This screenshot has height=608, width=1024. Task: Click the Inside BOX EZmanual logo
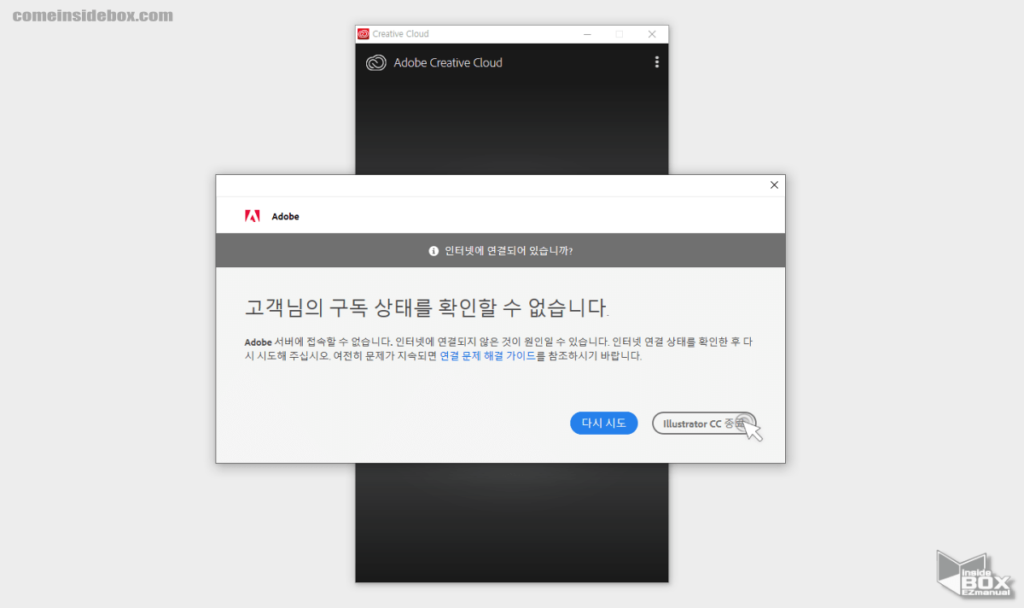969,574
